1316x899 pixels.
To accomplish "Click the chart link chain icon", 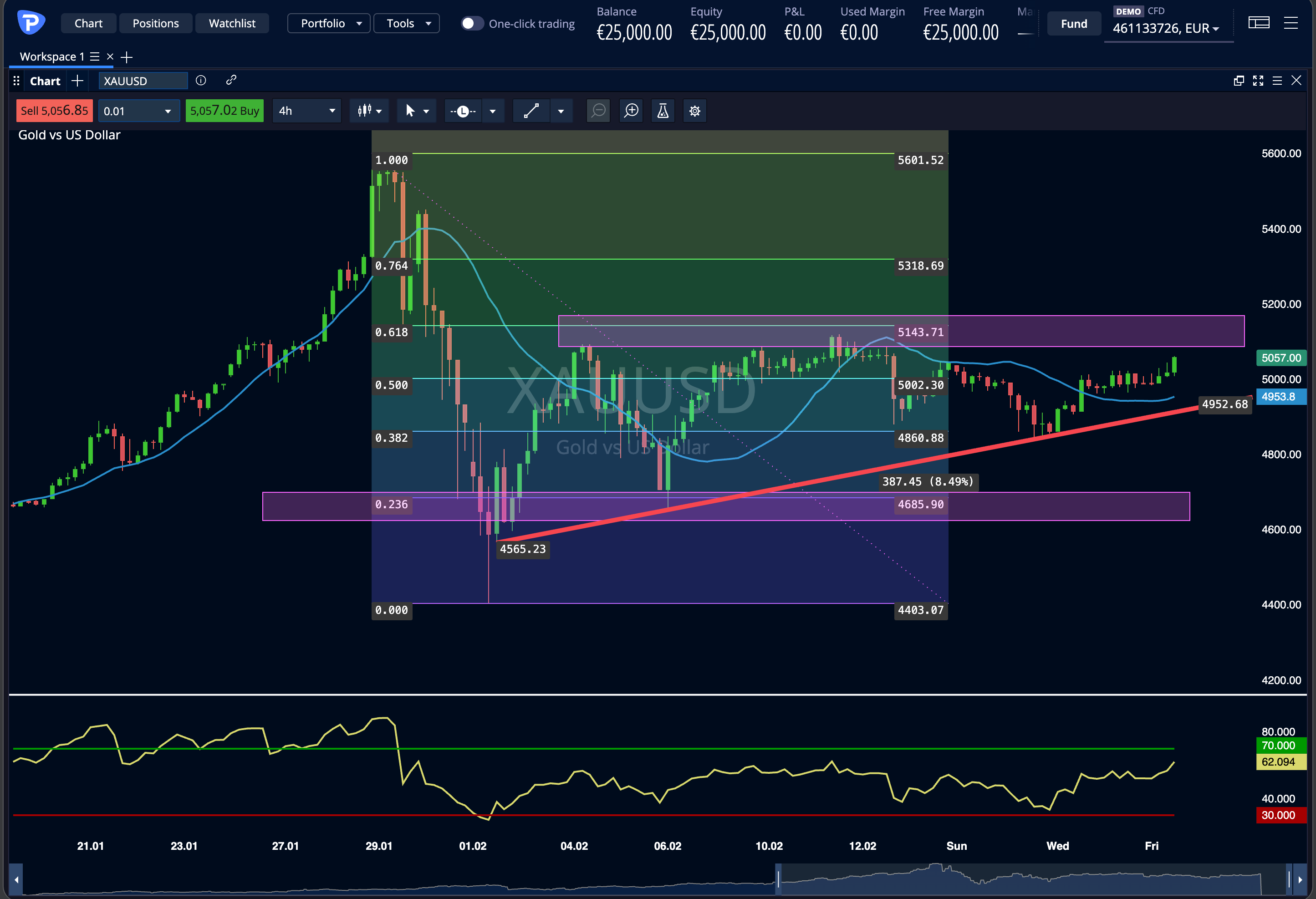I will click(x=231, y=81).
